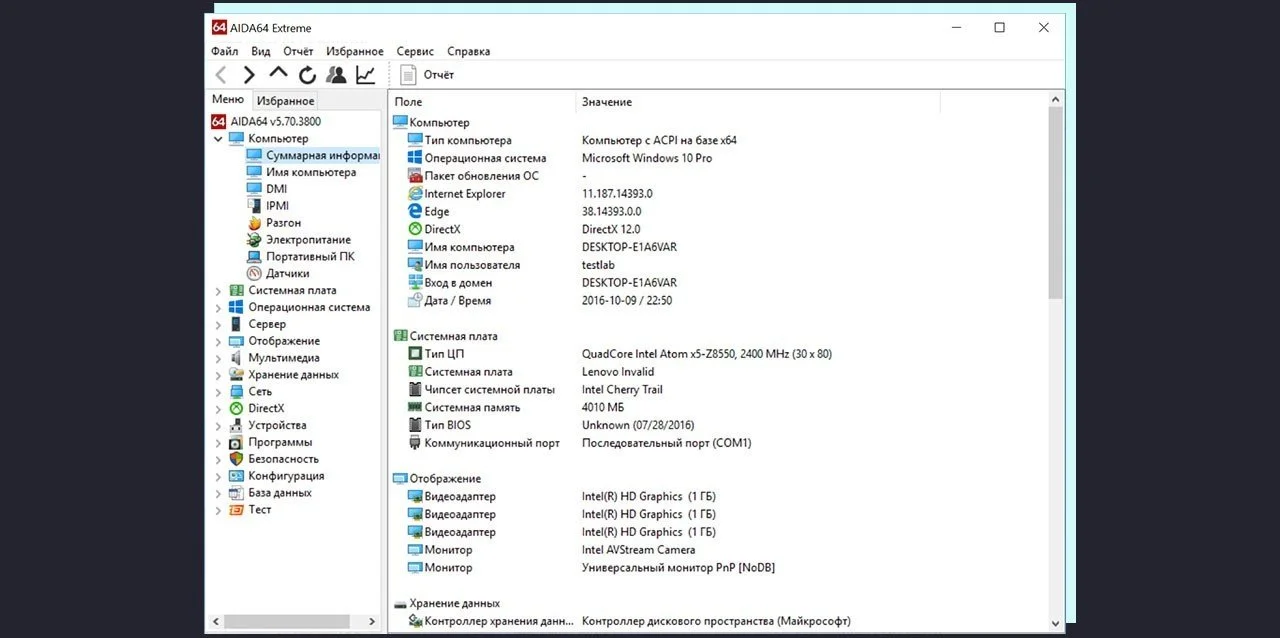Click the vertical scrollbar up arrow

tap(1055, 99)
